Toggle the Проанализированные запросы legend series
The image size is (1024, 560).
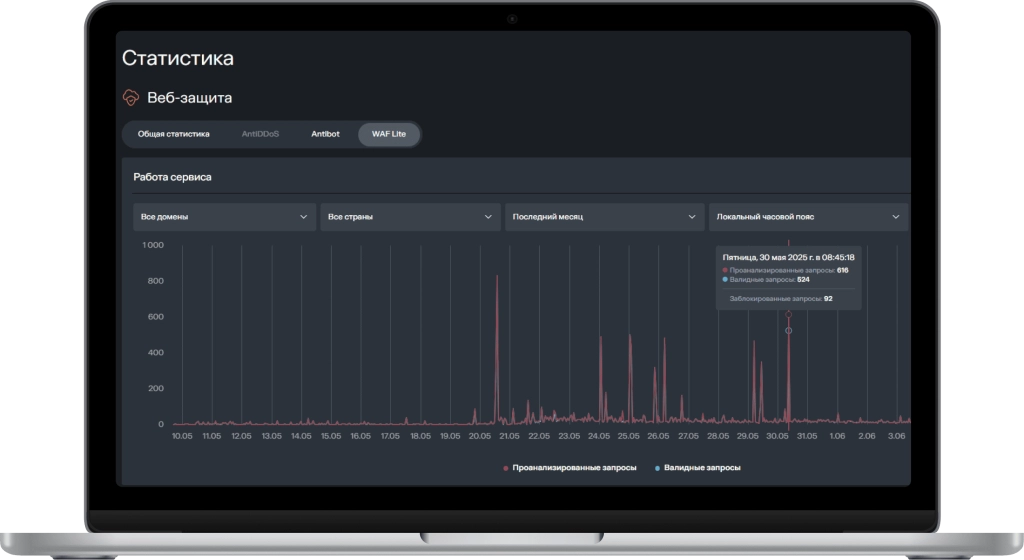coord(569,467)
